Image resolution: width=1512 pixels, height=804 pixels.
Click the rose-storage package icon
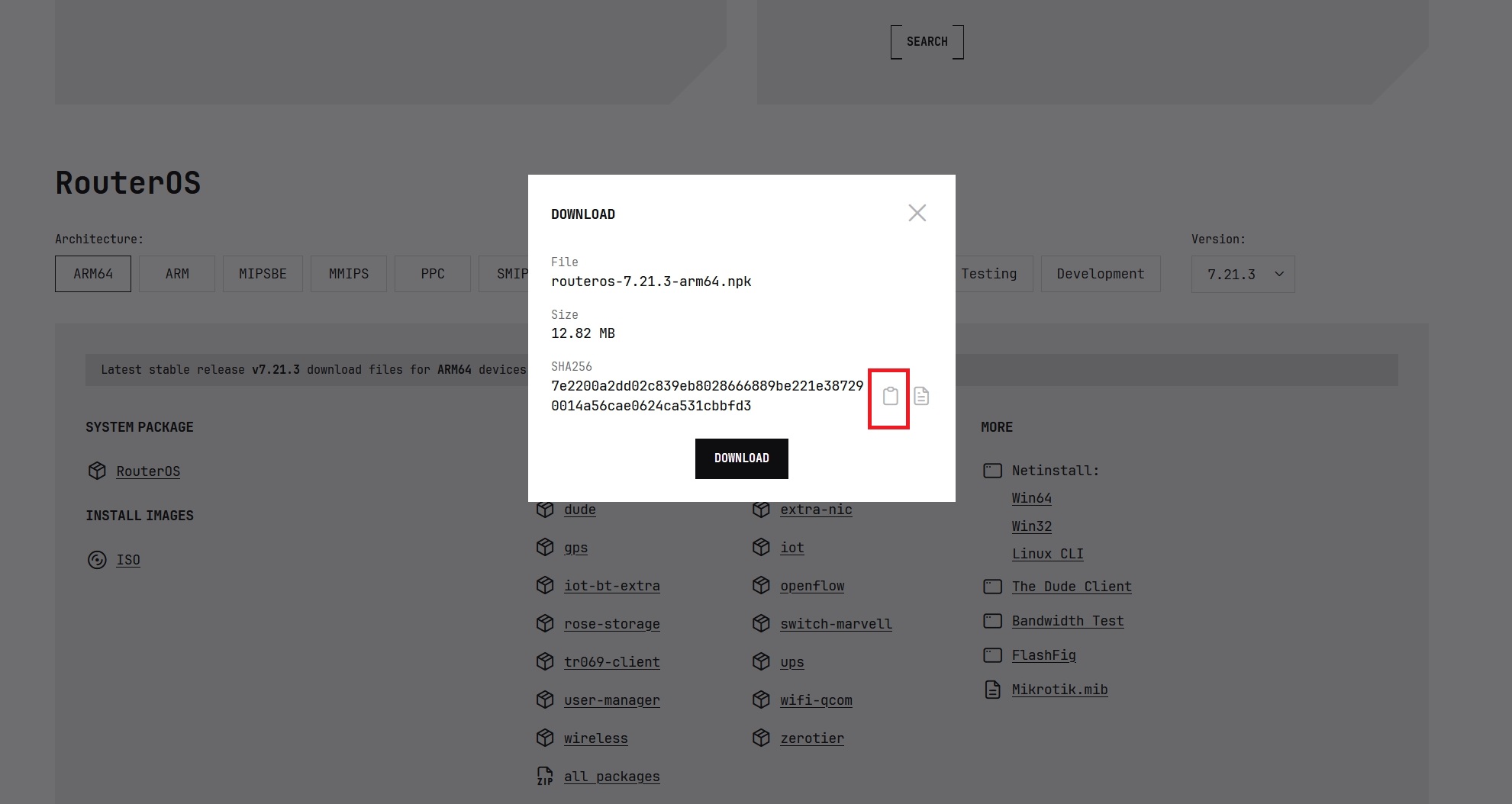tap(545, 623)
